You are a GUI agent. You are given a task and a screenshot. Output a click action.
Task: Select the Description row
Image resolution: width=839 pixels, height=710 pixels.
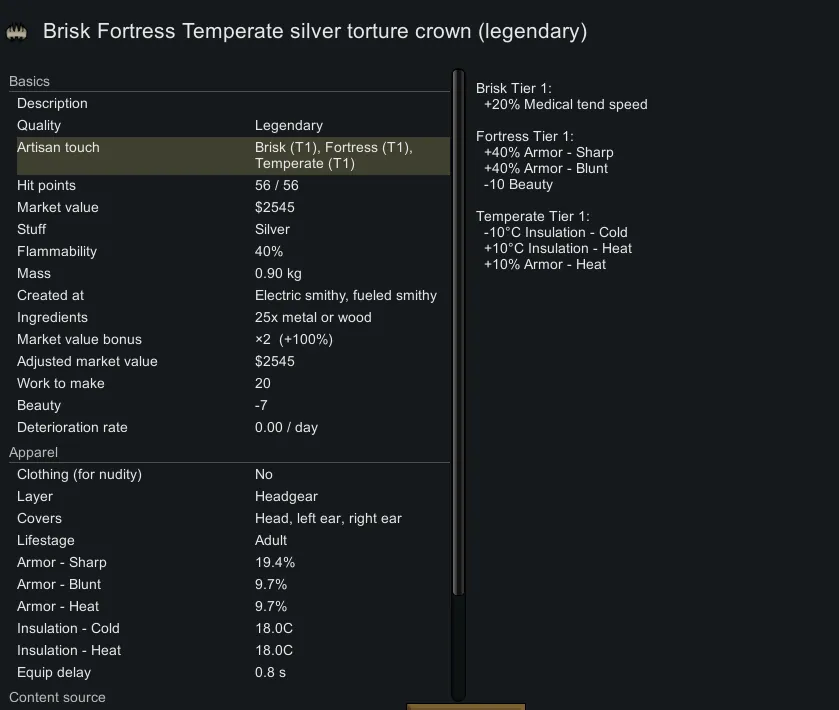(x=232, y=104)
